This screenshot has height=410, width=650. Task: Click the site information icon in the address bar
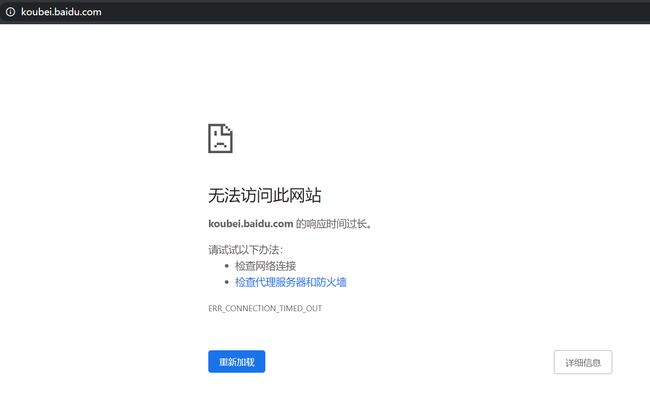(x=10, y=12)
